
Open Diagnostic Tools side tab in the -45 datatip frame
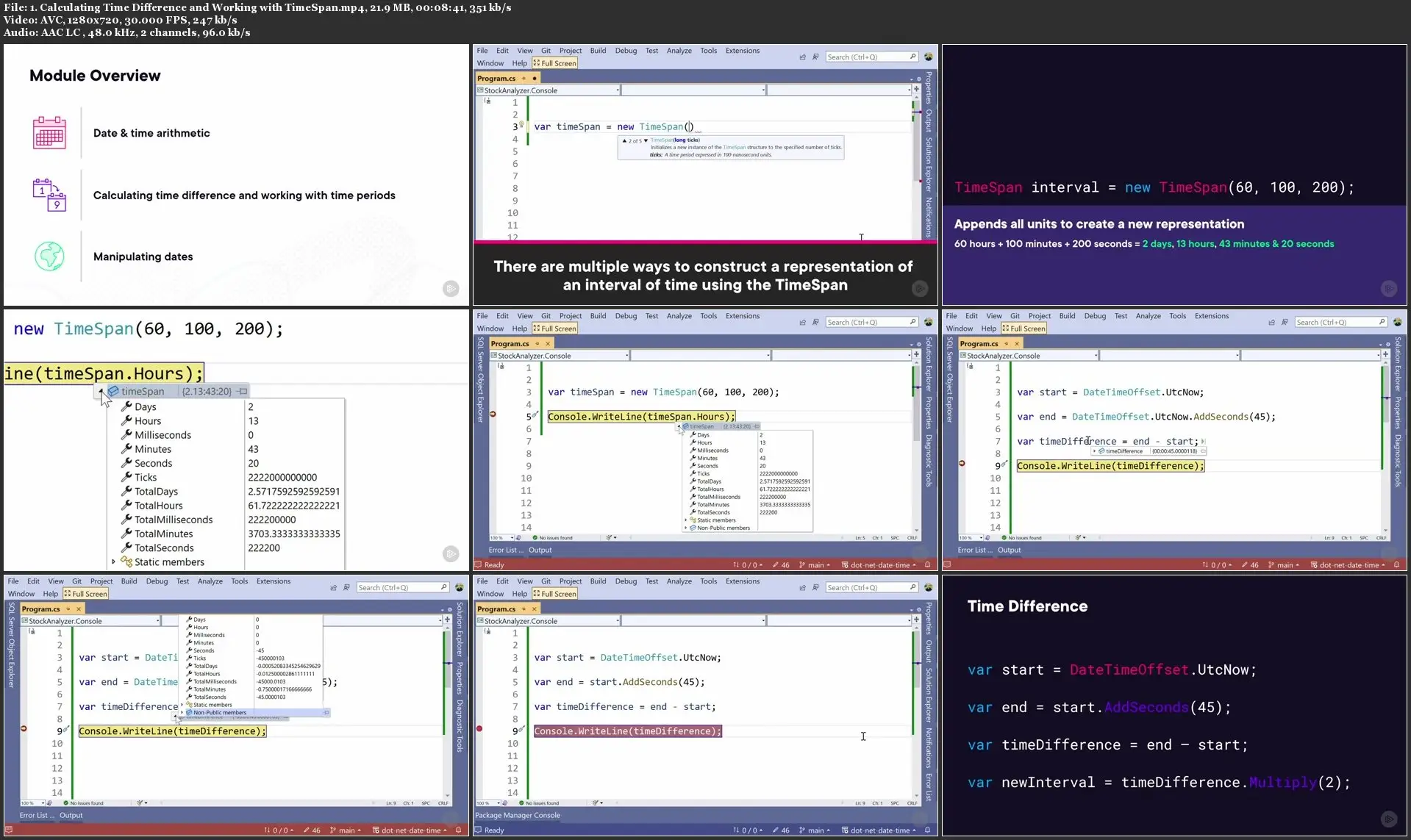459,725
